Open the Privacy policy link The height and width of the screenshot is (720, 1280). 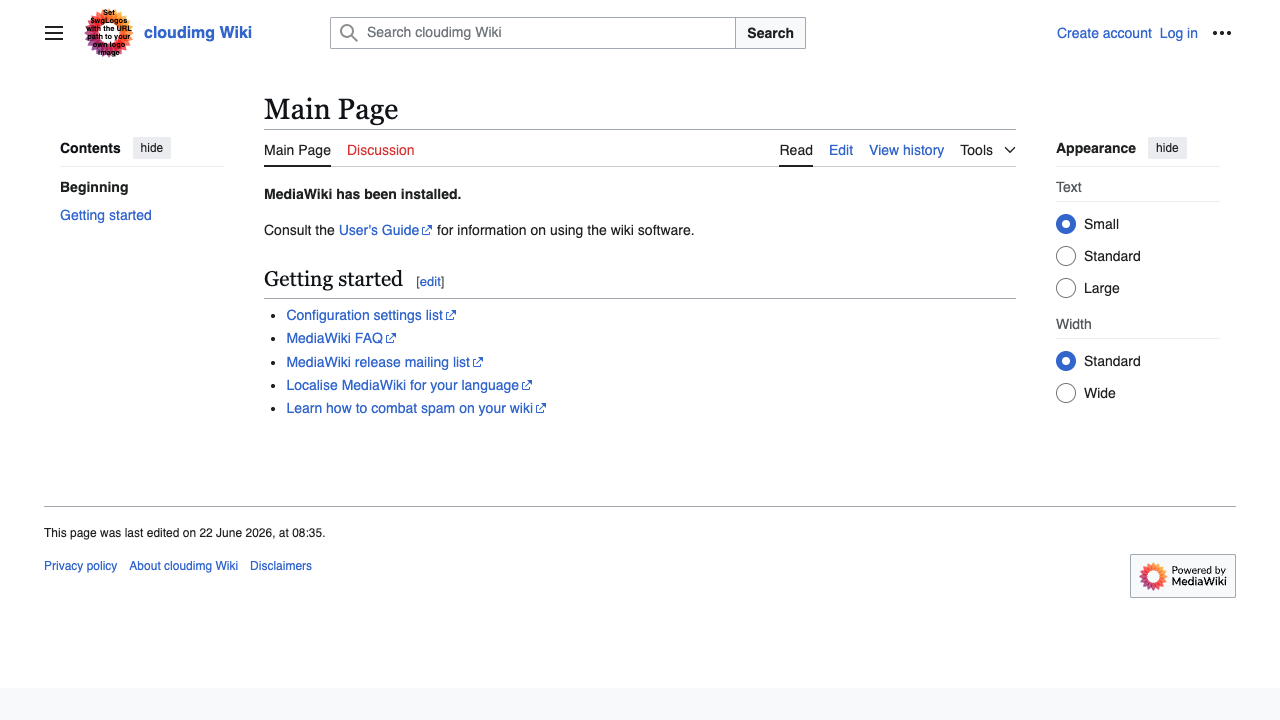[80, 566]
